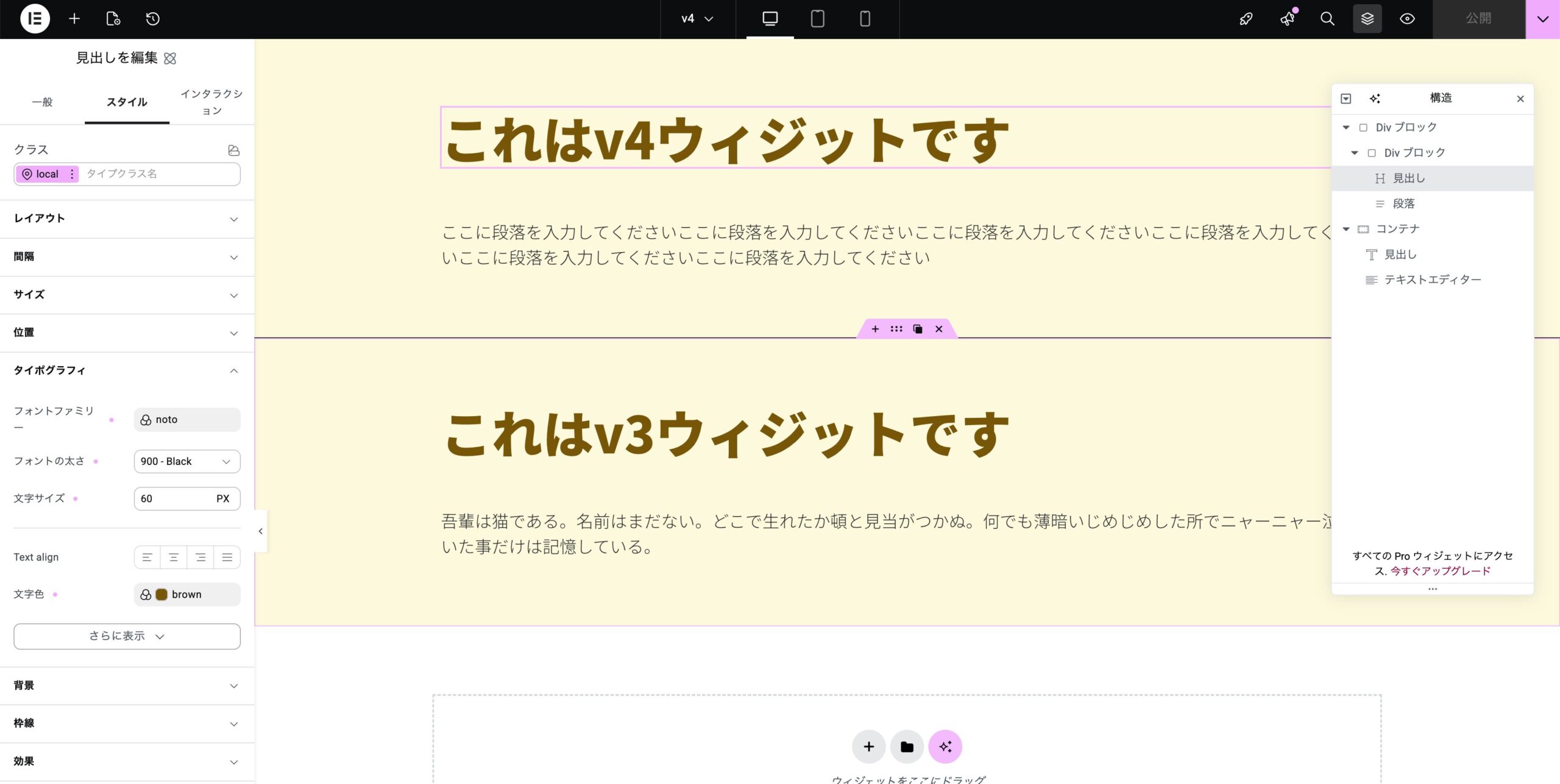Duplicate the widget via copy icon
Screen dimensions: 1560x784
coord(918,328)
